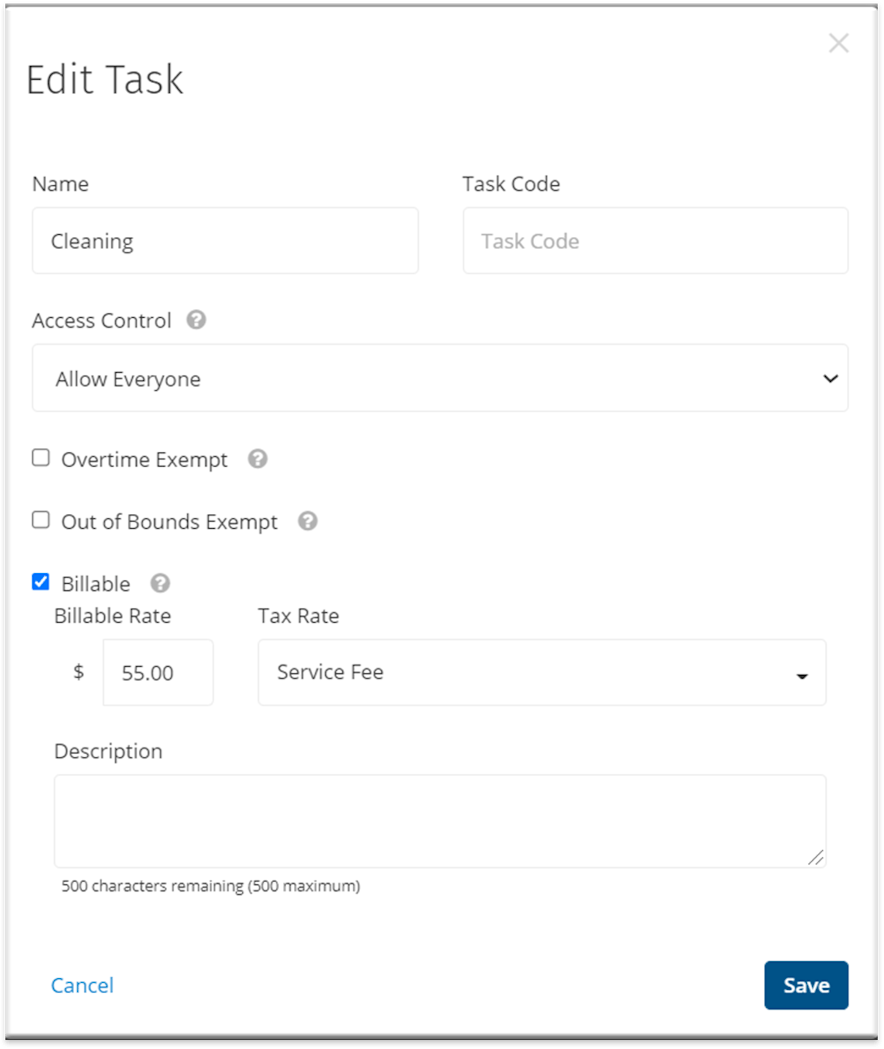View Out of Bounds Exempt help tooltip

pyautogui.click(x=308, y=520)
